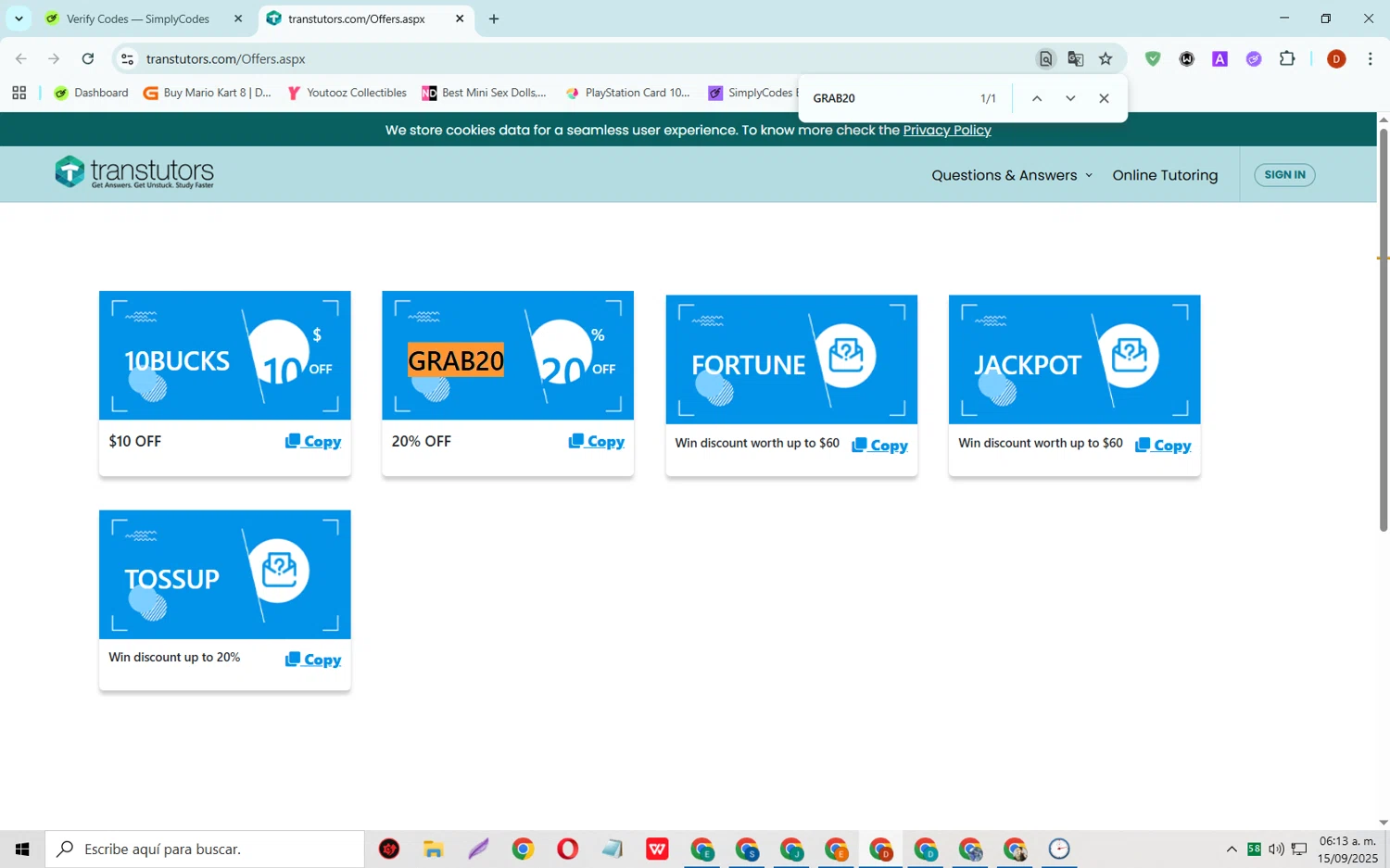Click the Windows taskbar search box

(x=205, y=849)
